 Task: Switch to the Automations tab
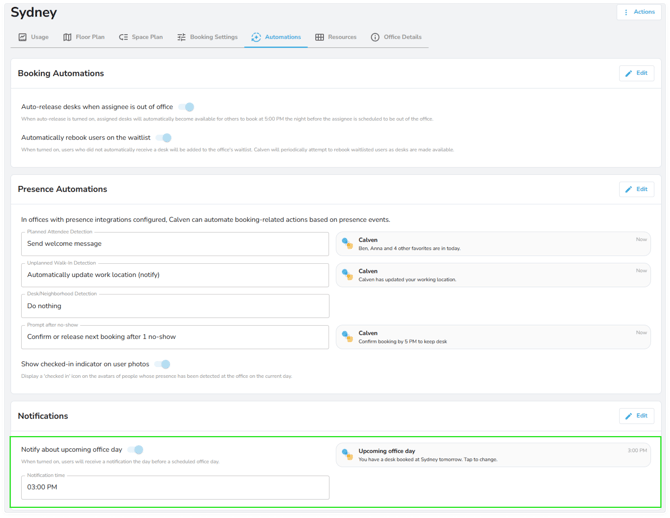pos(276,37)
